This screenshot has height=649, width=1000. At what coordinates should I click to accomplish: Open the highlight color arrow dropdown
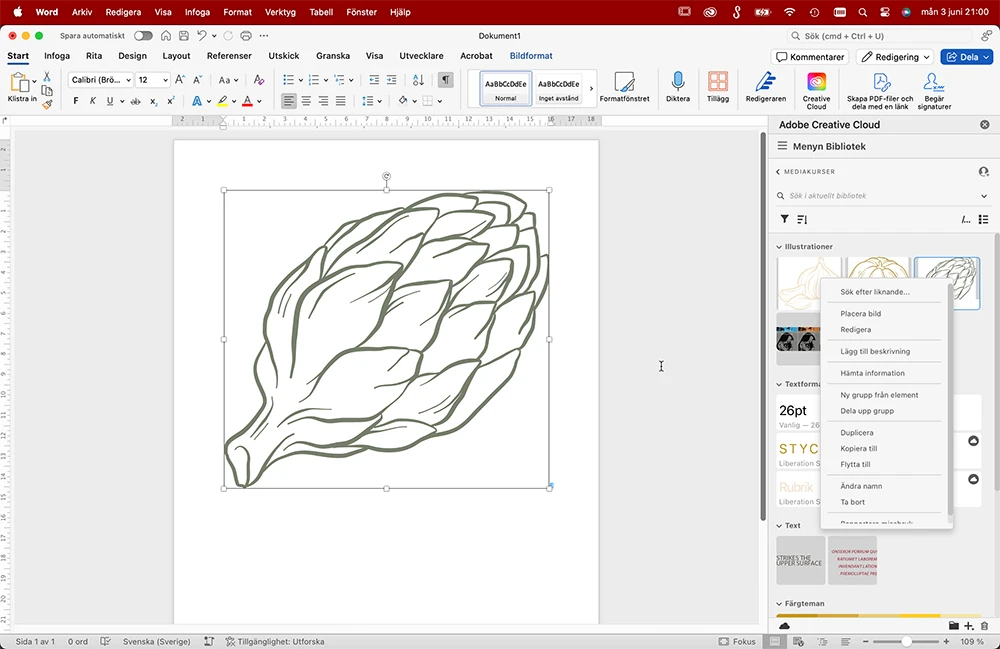(234, 101)
